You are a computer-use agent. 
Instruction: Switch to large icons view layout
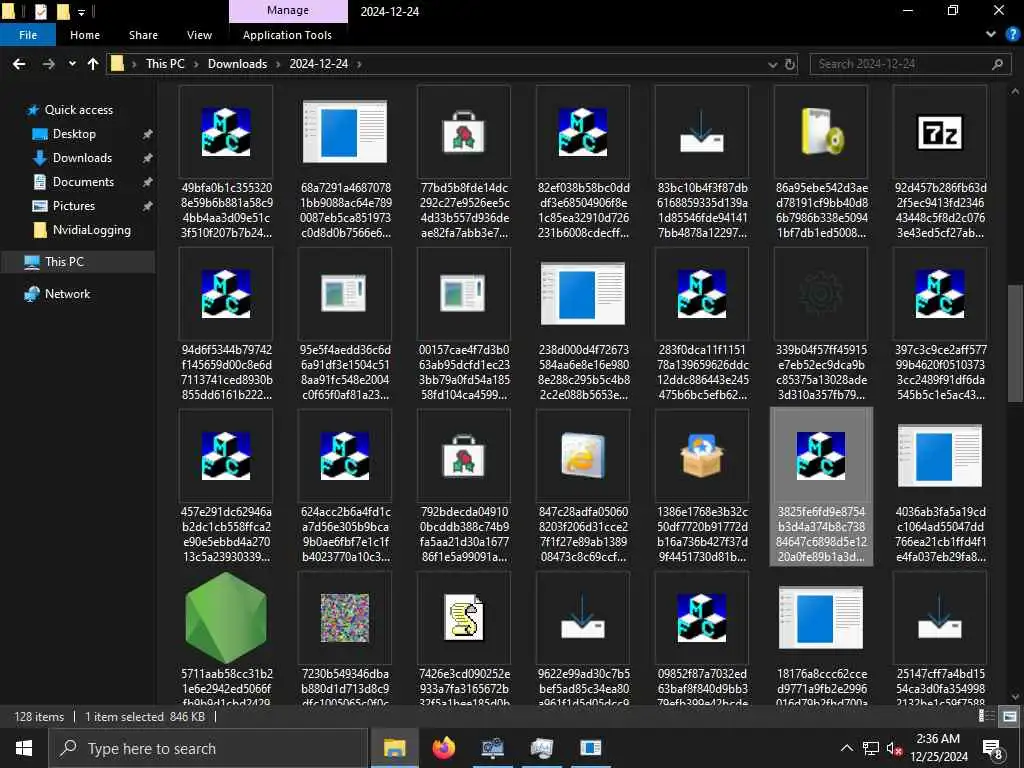(x=1009, y=716)
